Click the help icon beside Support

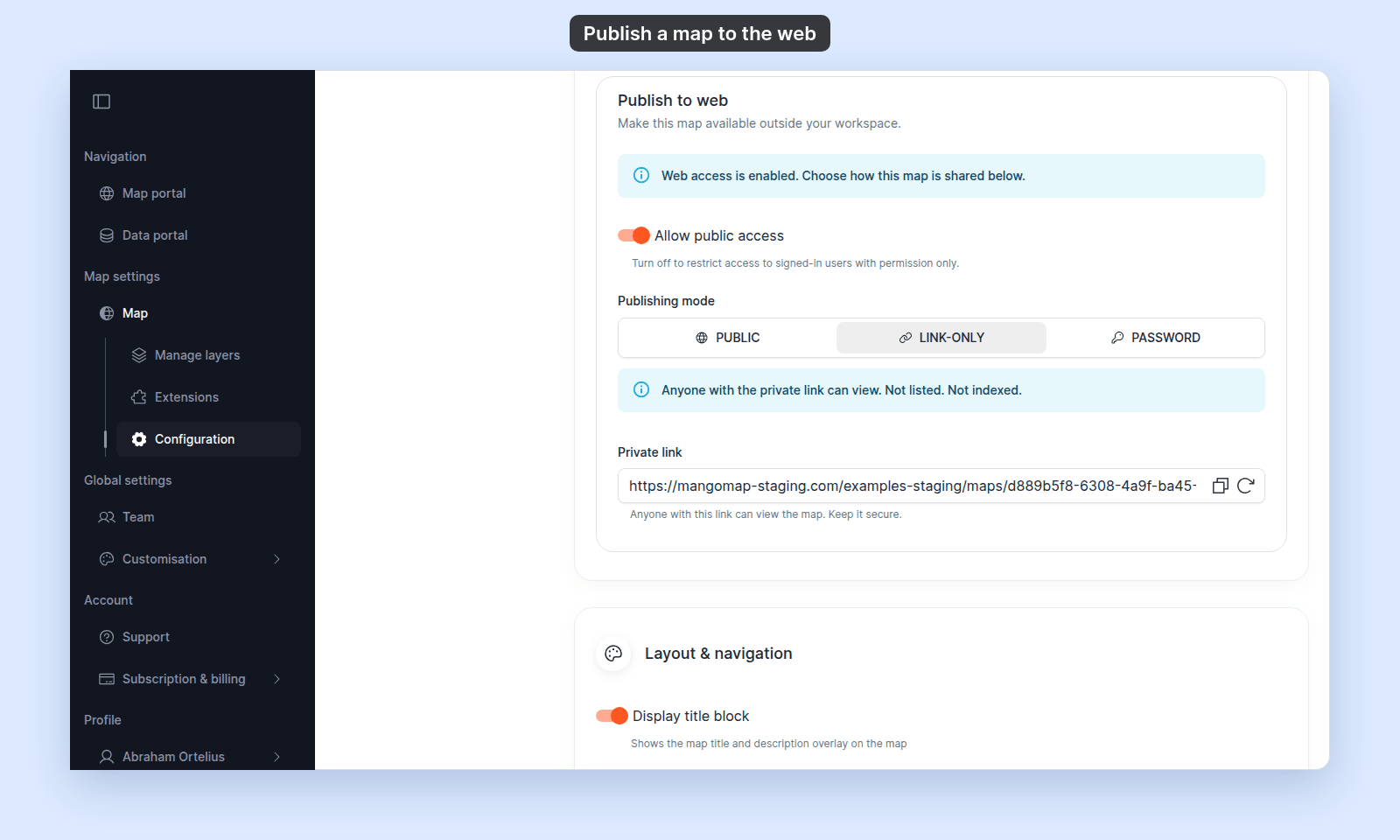click(x=107, y=637)
